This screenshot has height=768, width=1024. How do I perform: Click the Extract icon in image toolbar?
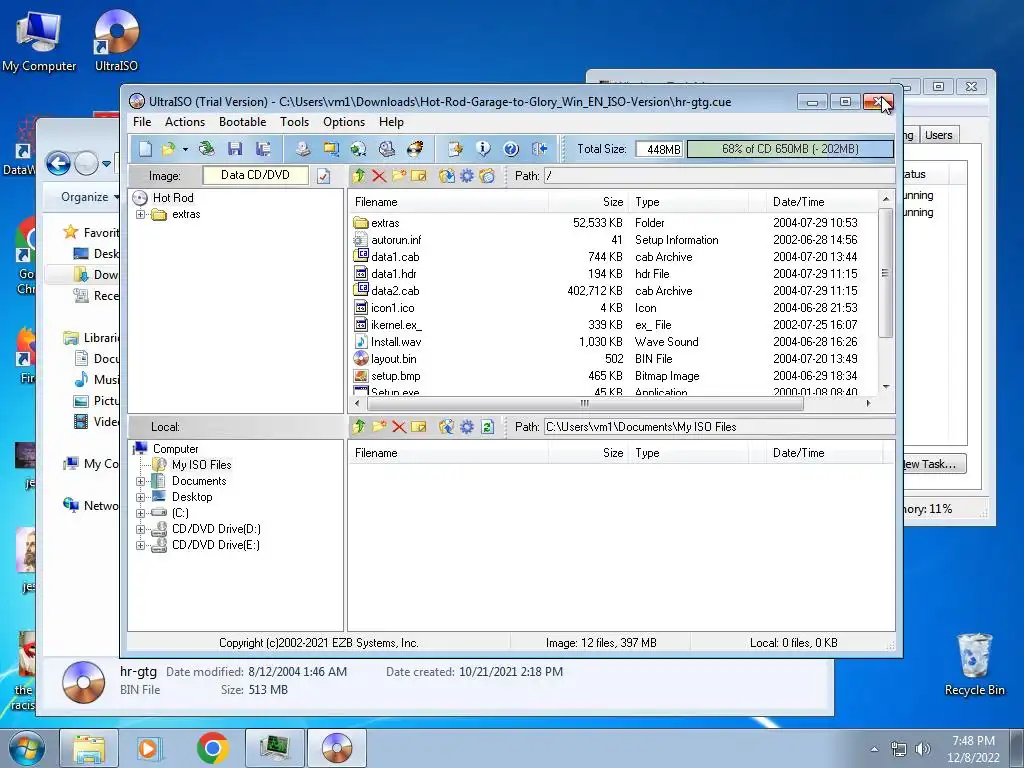click(x=447, y=176)
